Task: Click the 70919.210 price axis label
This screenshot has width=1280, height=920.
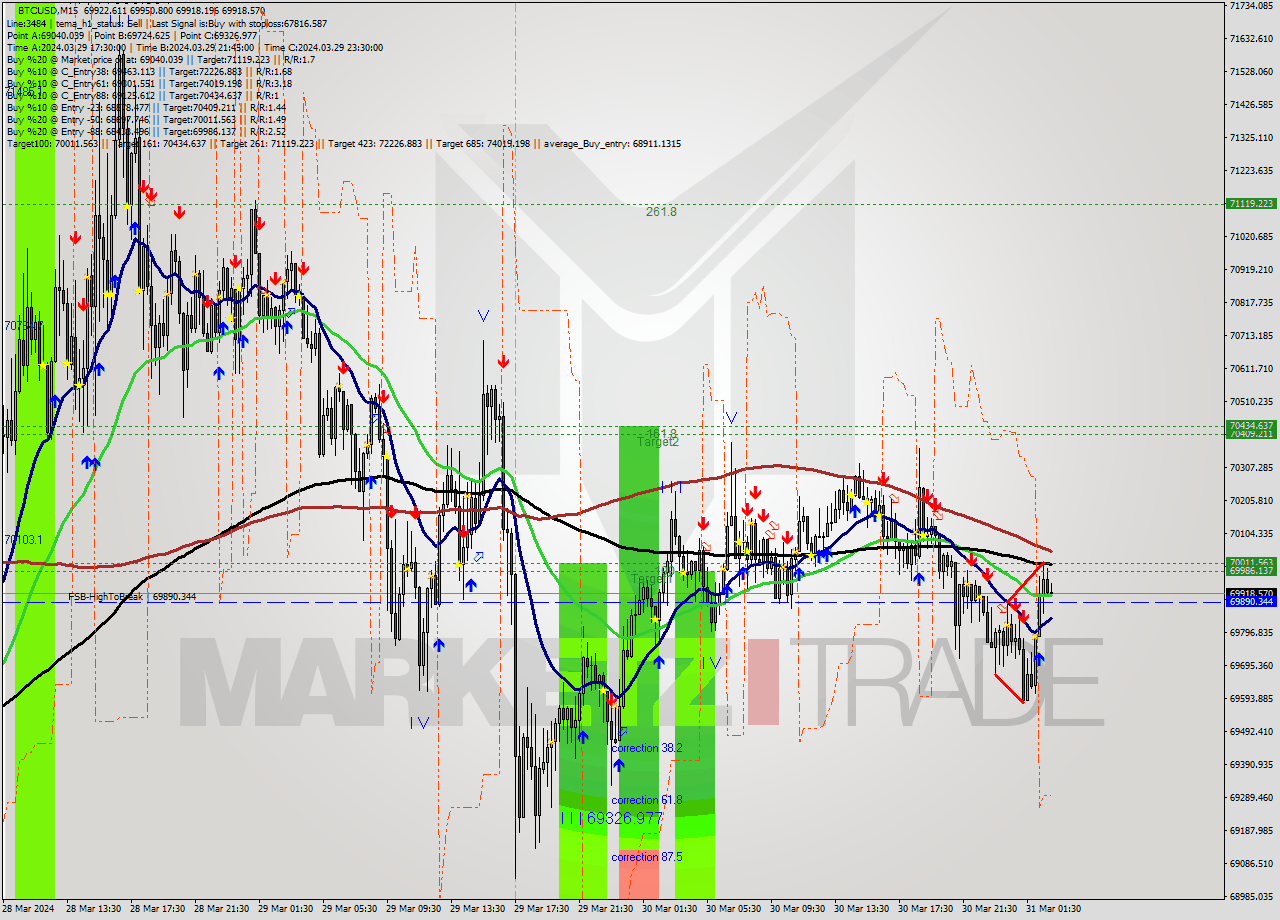Action: (x=1251, y=269)
